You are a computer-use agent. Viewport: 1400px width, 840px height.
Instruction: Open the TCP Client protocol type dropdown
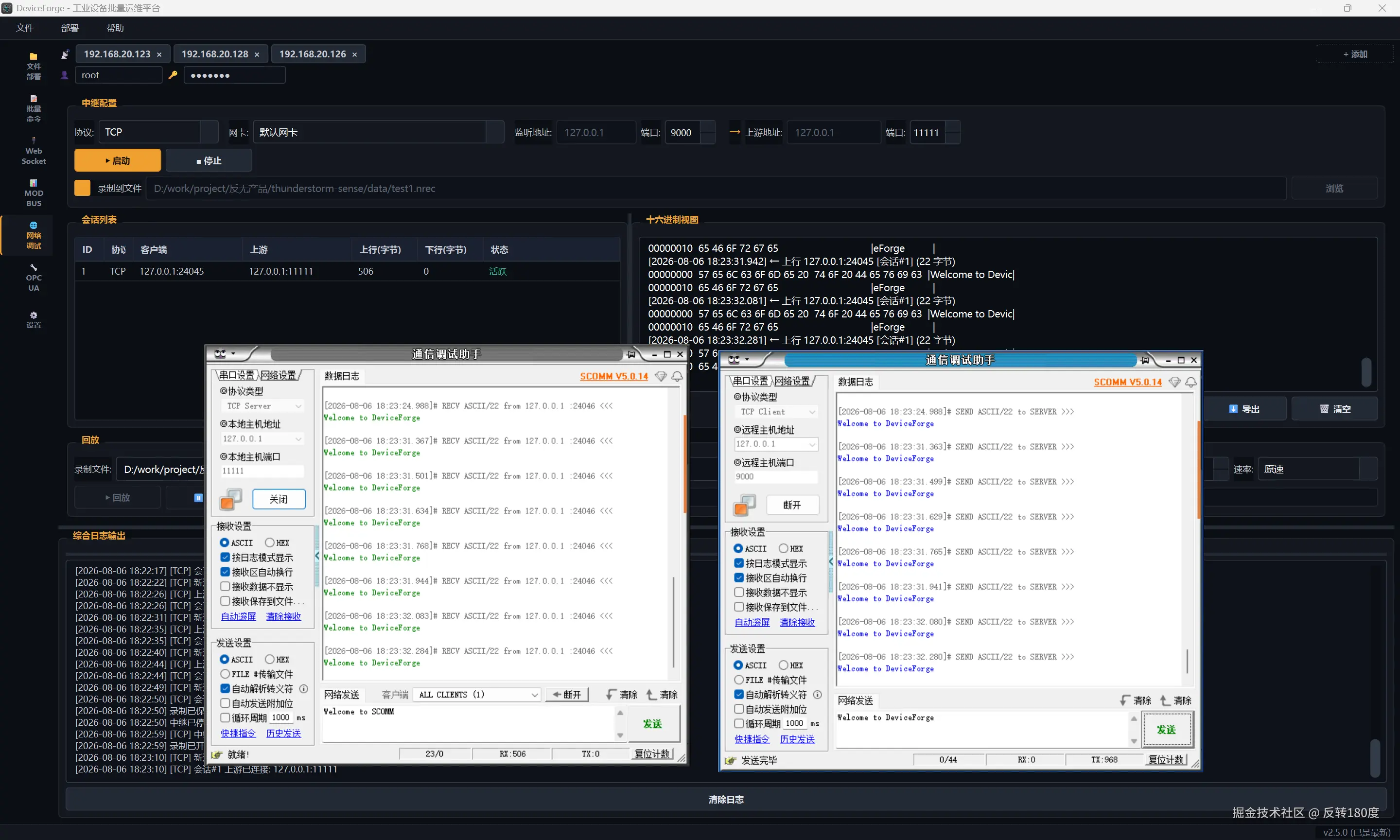tap(776, 412)
